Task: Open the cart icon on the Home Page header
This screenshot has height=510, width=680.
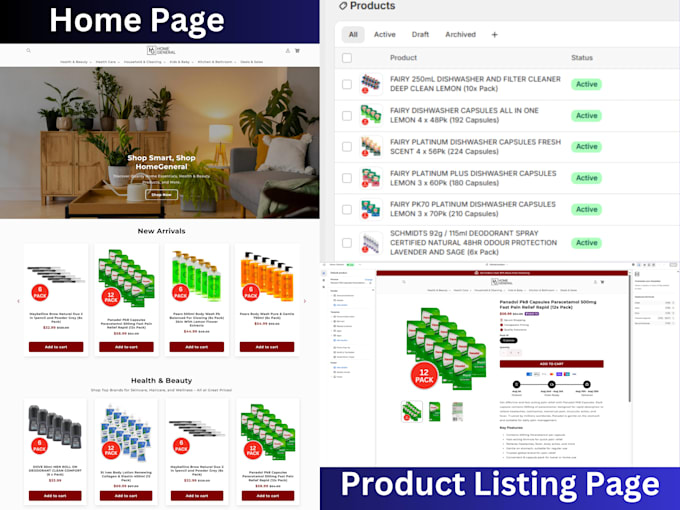Action: pyautogui.click(x=298, y=51)
